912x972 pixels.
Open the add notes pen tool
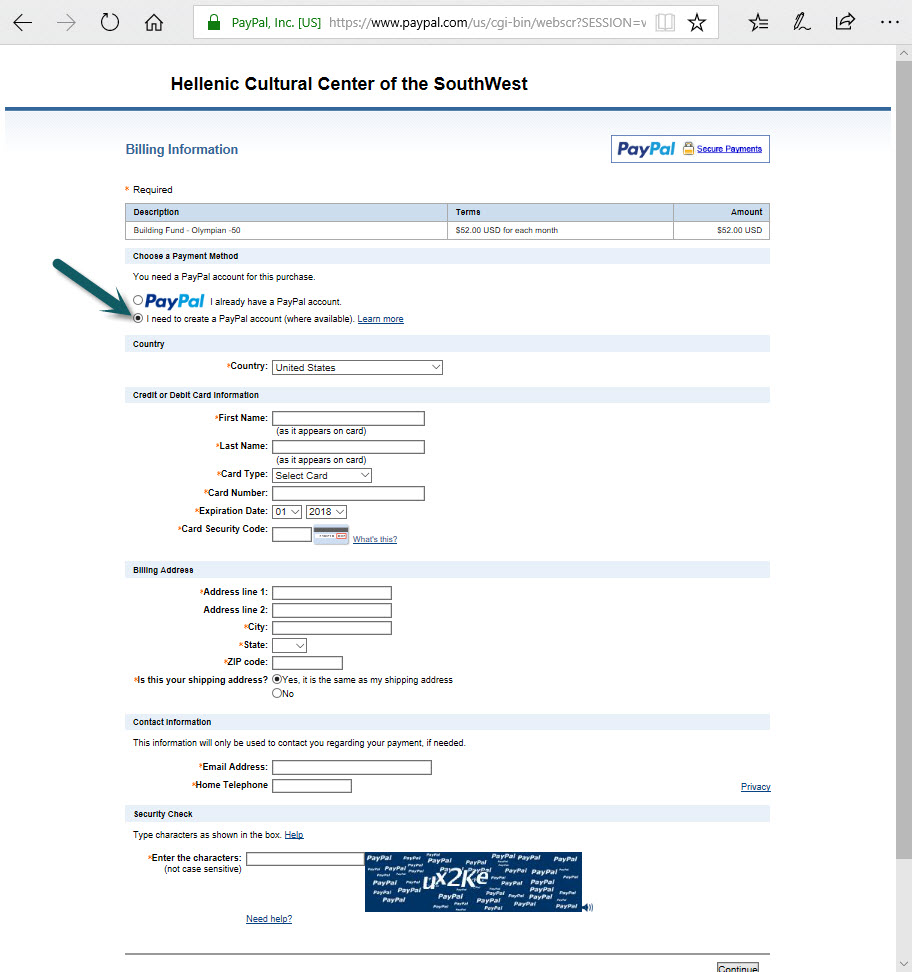801,23
